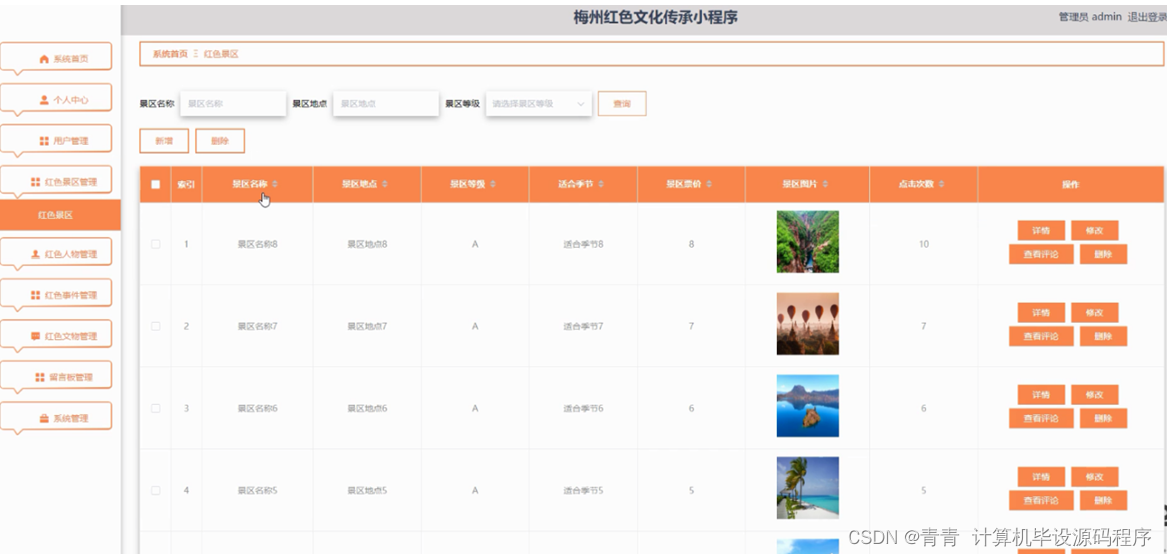Screen dimensions: 1167x556
Task: Click the sort arrows in 景区票价 header
Action: 709,184
